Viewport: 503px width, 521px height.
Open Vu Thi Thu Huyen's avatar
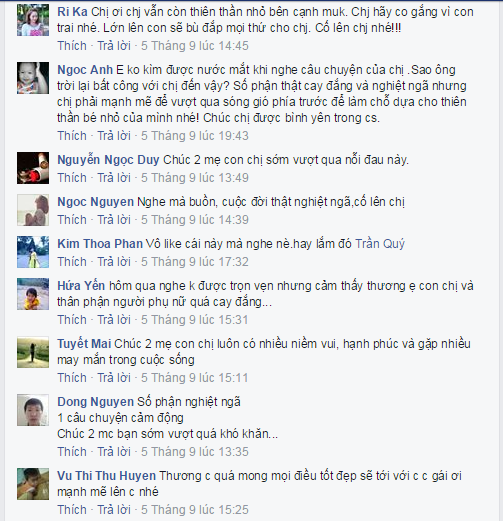click(33, 484)
